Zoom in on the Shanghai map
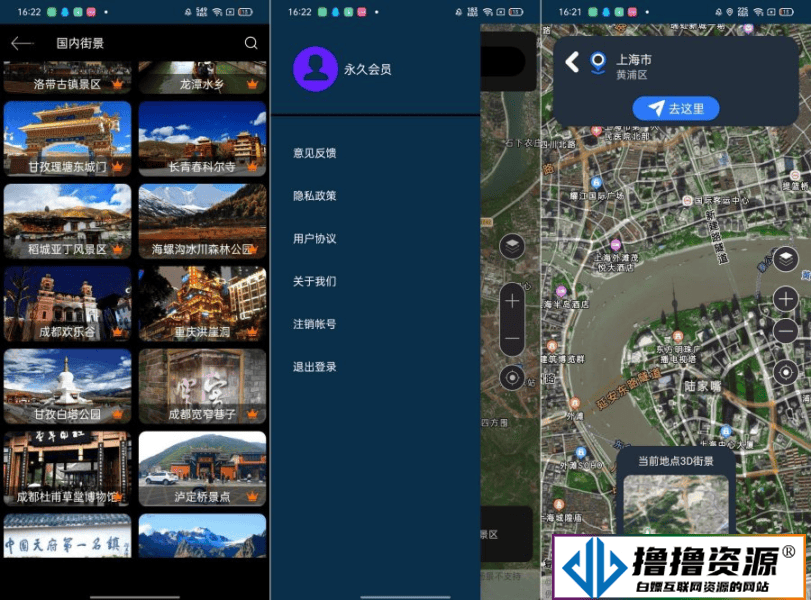The height and width of the screenshot is (600, 811). 786,299
